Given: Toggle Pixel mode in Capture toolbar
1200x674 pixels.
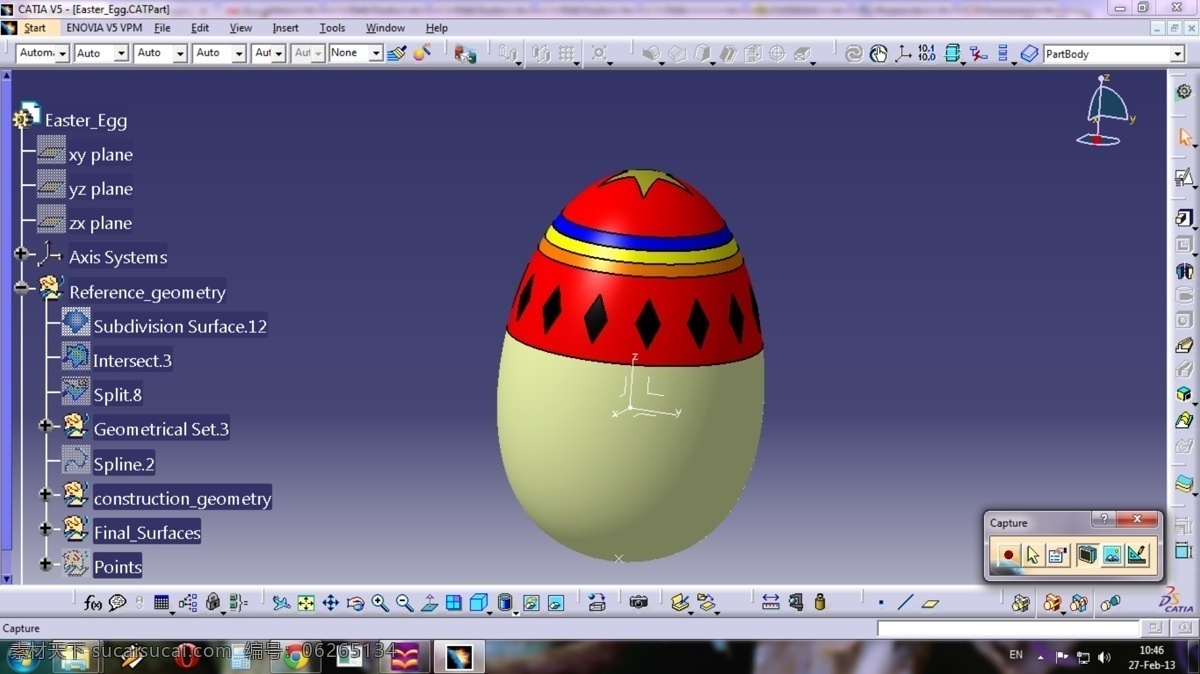Looking at the screenshot, I should (x=1112, y=554).
